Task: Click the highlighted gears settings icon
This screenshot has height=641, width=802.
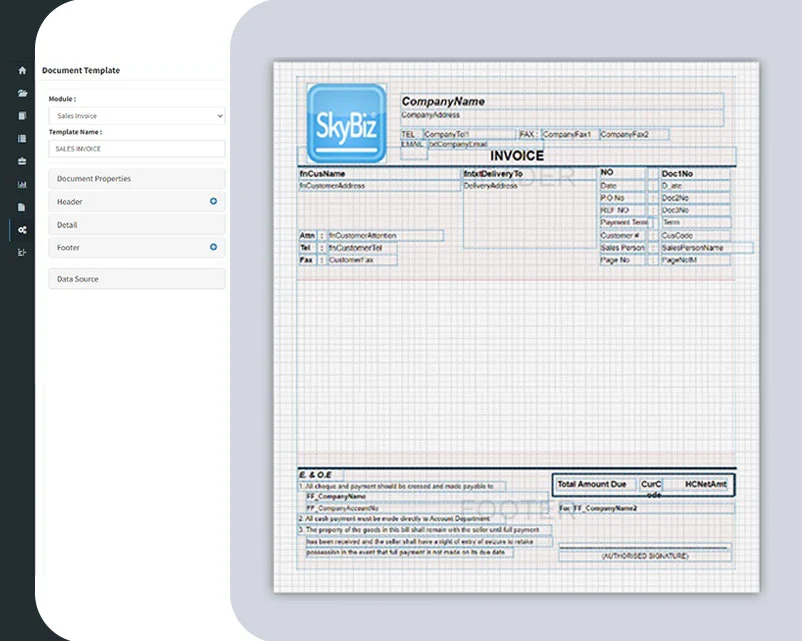Action: (x=19, y=230)
